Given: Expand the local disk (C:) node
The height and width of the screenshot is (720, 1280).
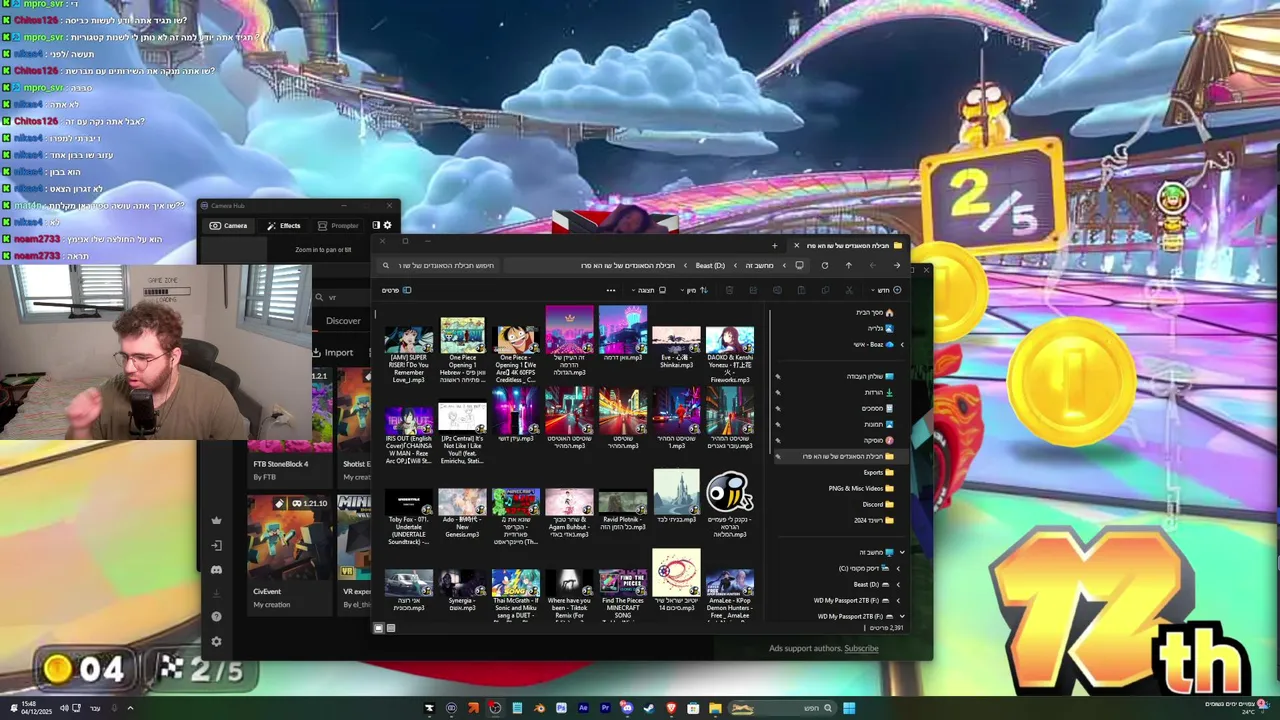Looking at the screenshot, I should click(898, 568).
